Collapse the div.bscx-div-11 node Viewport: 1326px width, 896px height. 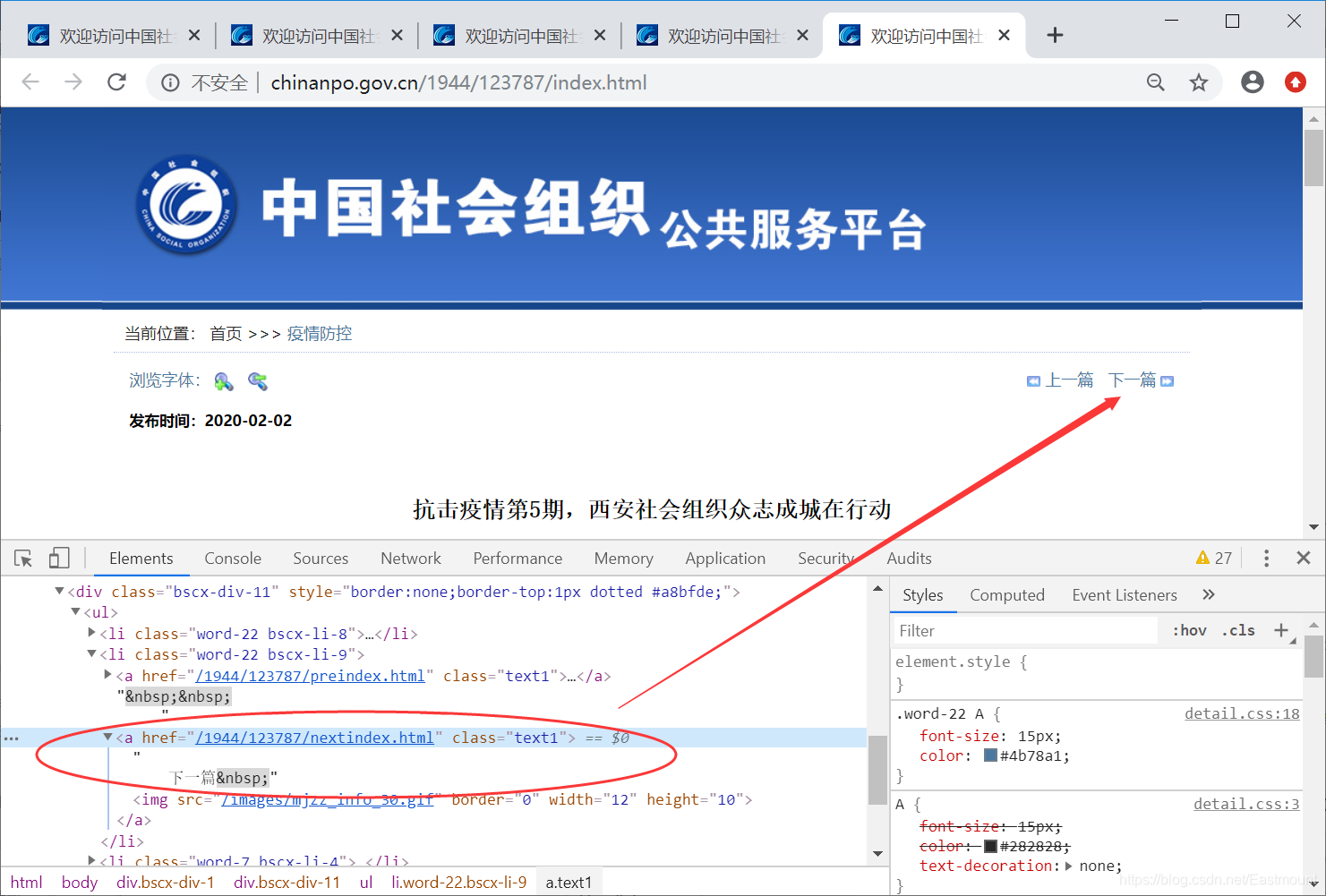[60, 591]
